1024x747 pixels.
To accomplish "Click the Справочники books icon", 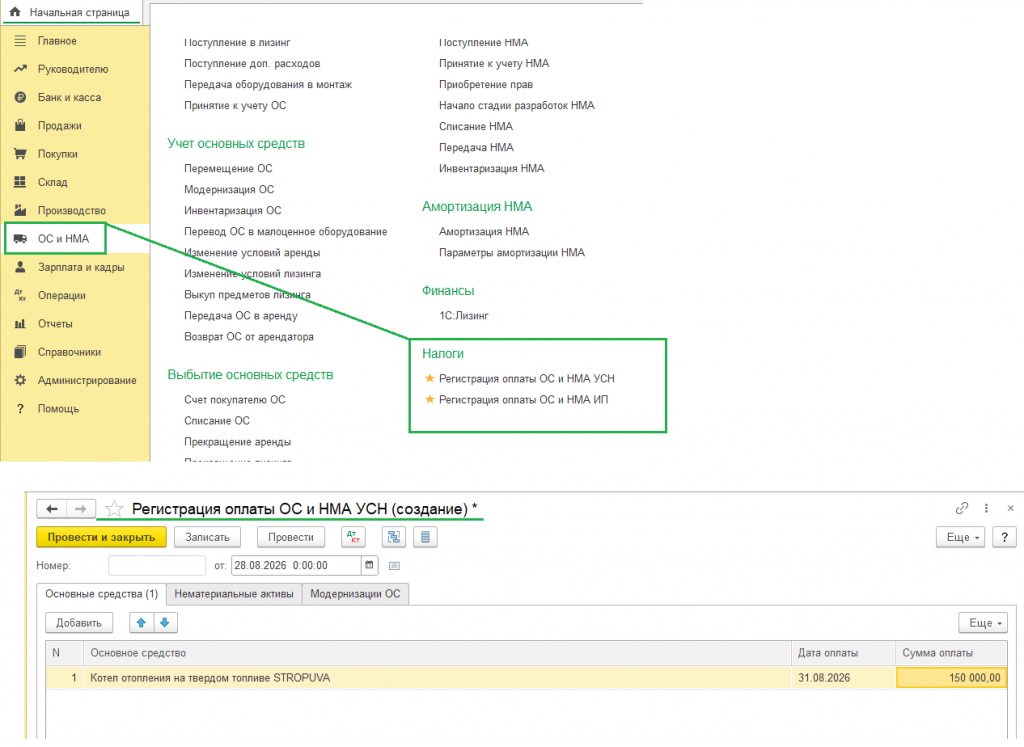I will [20, 352].
